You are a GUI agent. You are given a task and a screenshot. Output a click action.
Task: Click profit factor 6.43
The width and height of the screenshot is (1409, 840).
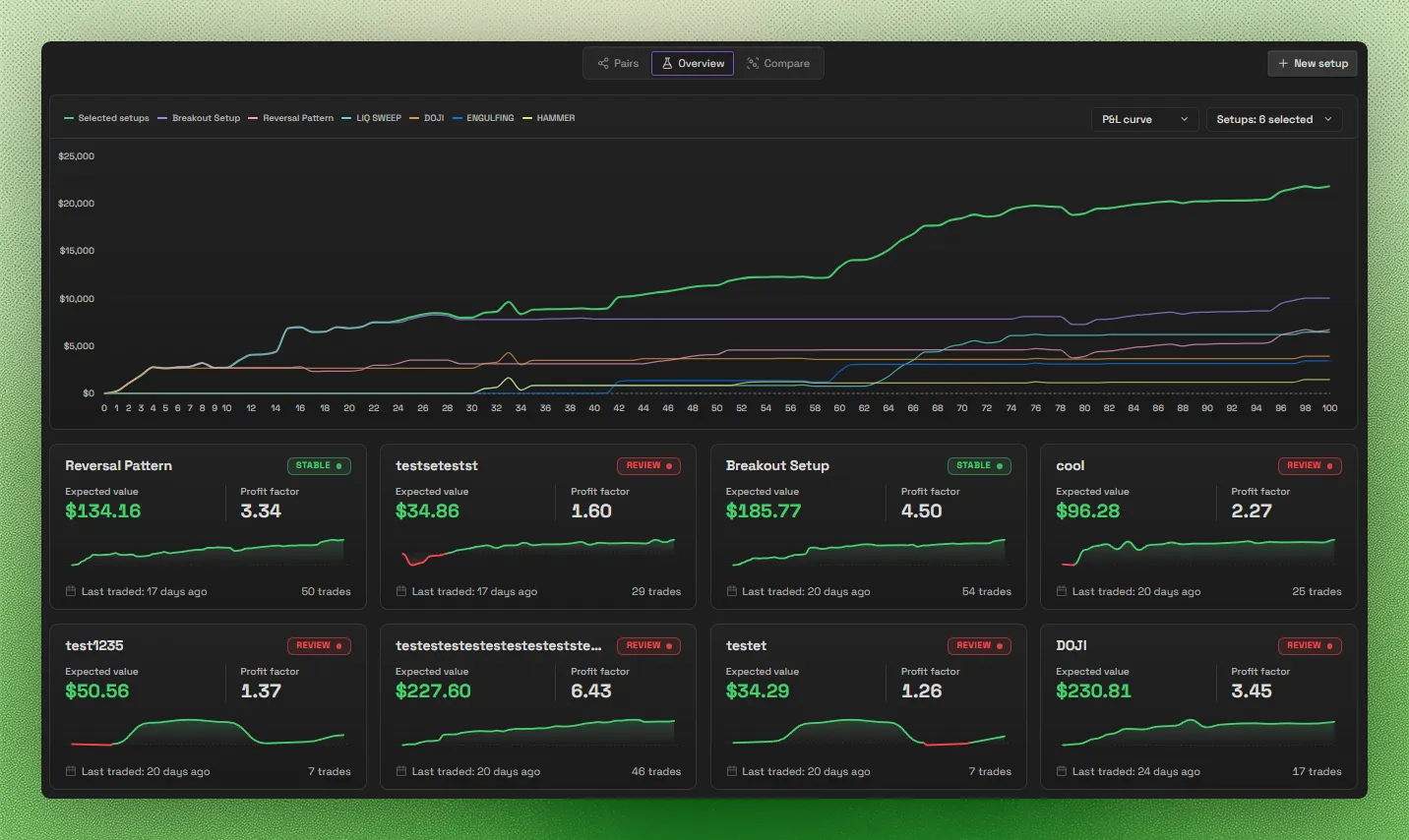click(591, 691)
